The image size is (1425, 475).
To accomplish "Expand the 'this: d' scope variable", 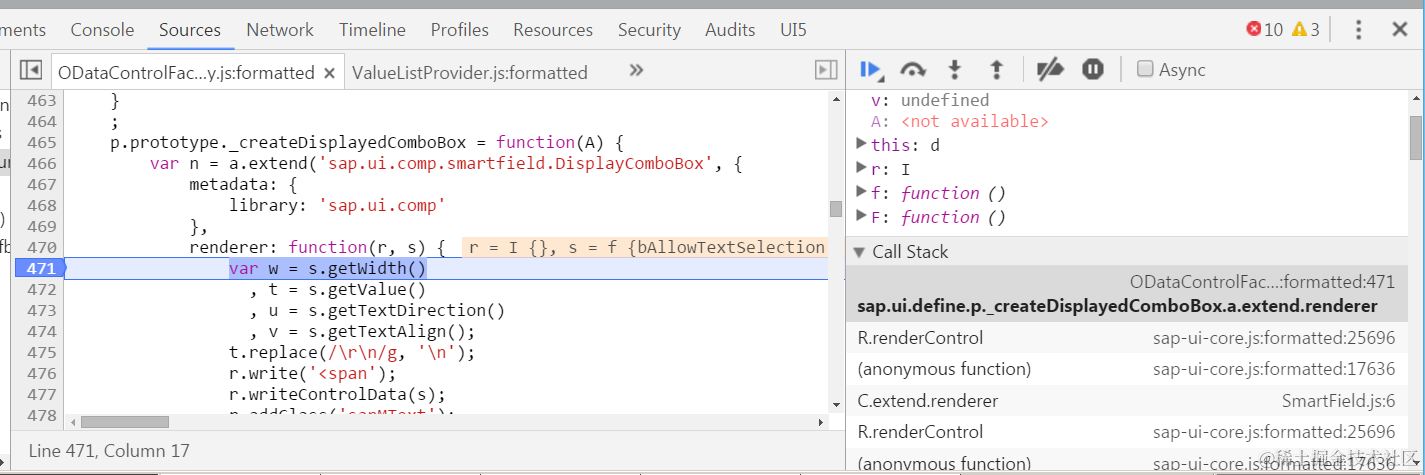I will click(x=862, y=145).
